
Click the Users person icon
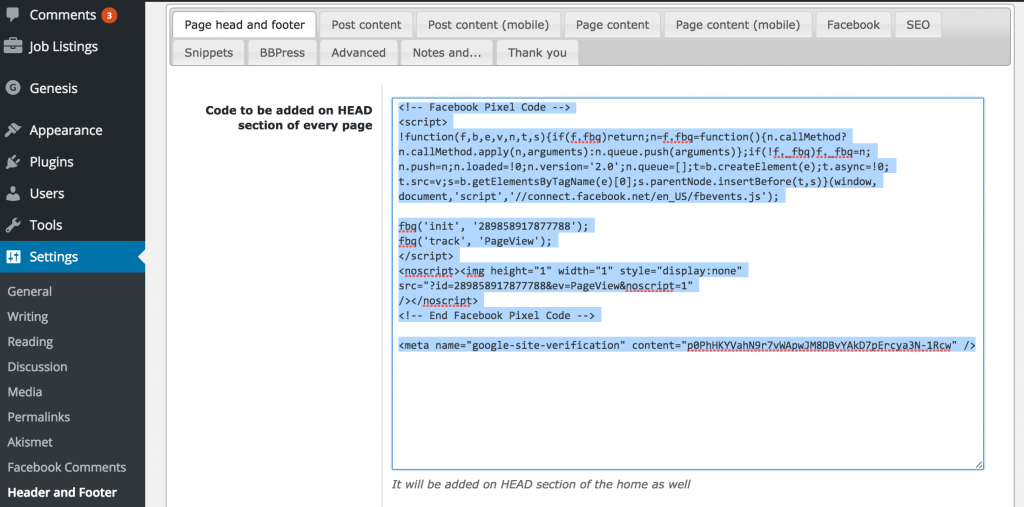[12, 193]
